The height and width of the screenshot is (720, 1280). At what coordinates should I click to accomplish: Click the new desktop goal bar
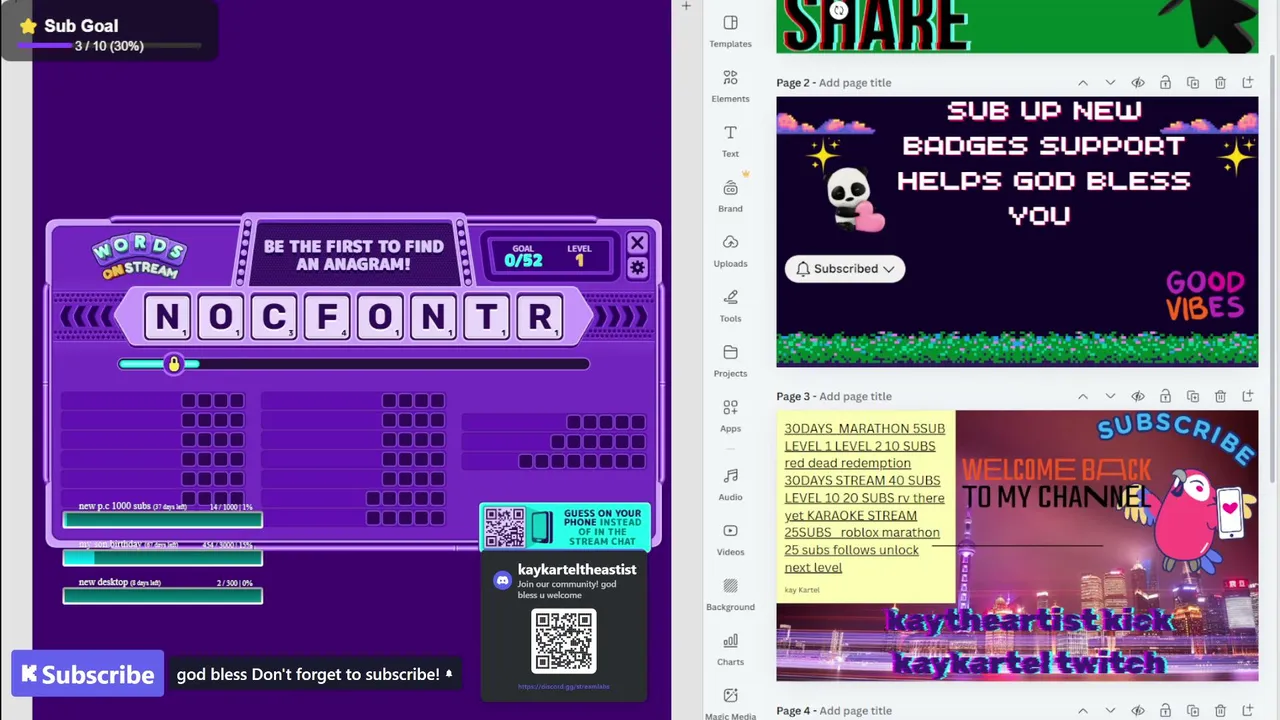coord(163,596)
